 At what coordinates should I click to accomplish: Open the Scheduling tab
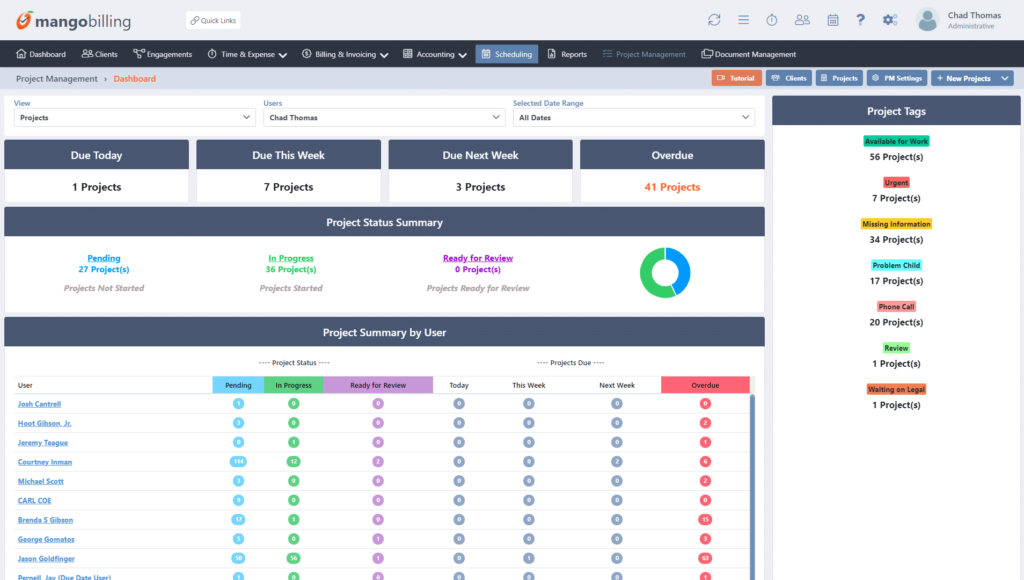pos(507,54)
